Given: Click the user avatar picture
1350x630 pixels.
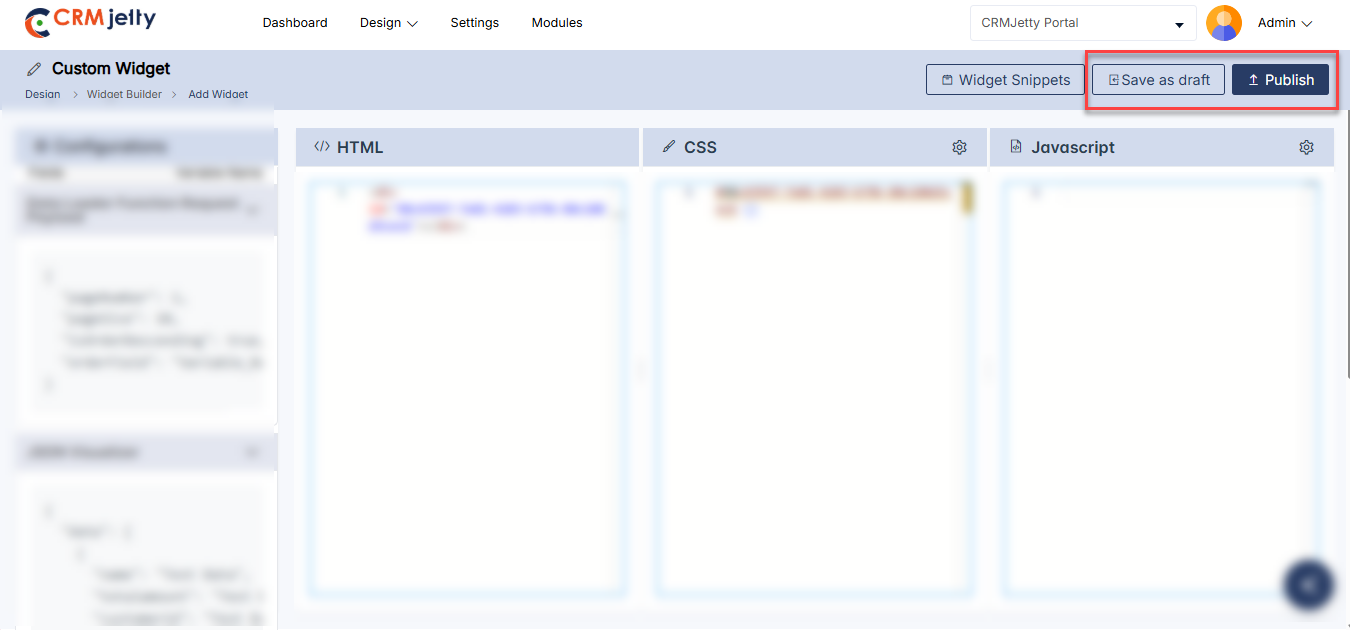Looking at the screenshot, I should click(1223, 23).
